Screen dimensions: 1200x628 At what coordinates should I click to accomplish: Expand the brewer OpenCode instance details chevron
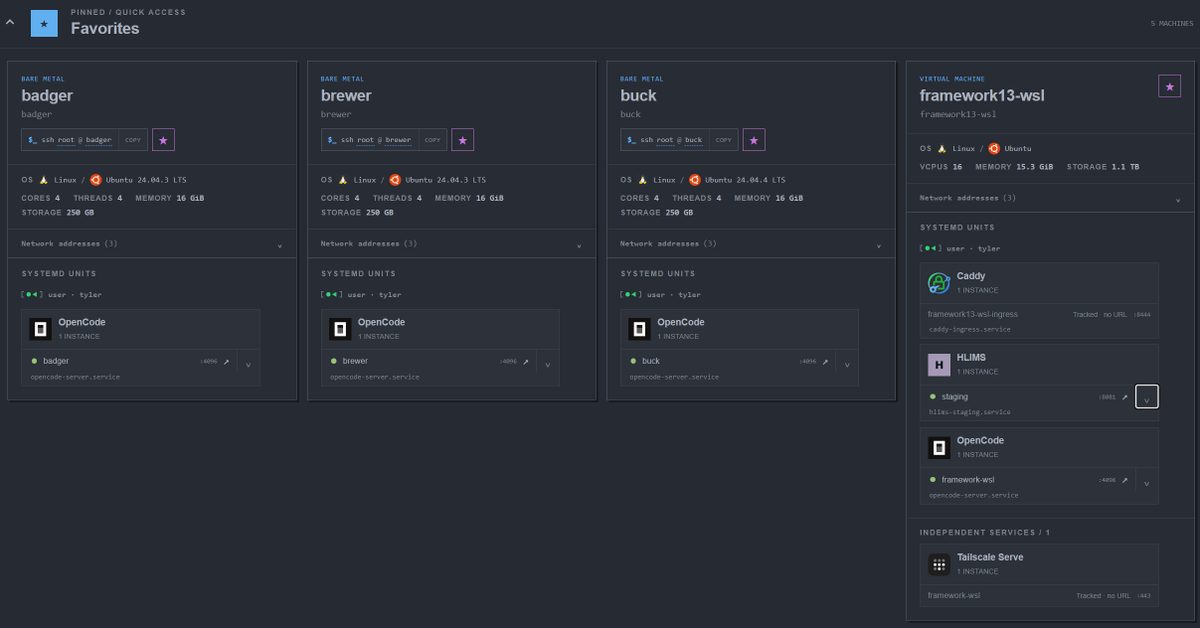547,364
